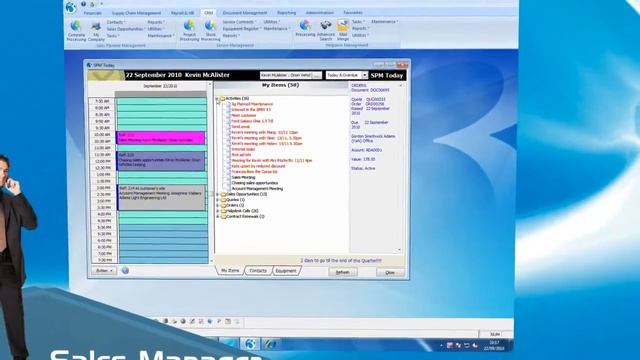This screenshot has height=360, width=640.
Task: Show hidden system tray icons arrow
Action: [441, 346]
